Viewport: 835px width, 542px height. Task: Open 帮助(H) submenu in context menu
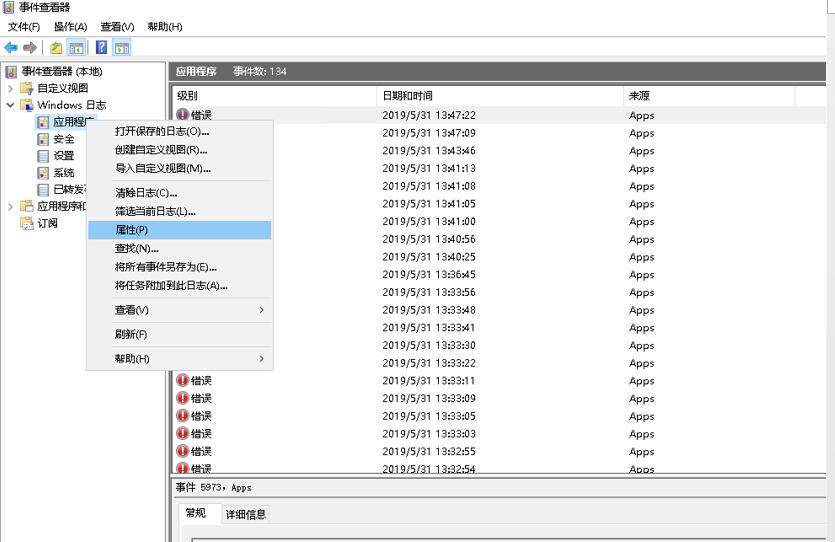(180, 358)
